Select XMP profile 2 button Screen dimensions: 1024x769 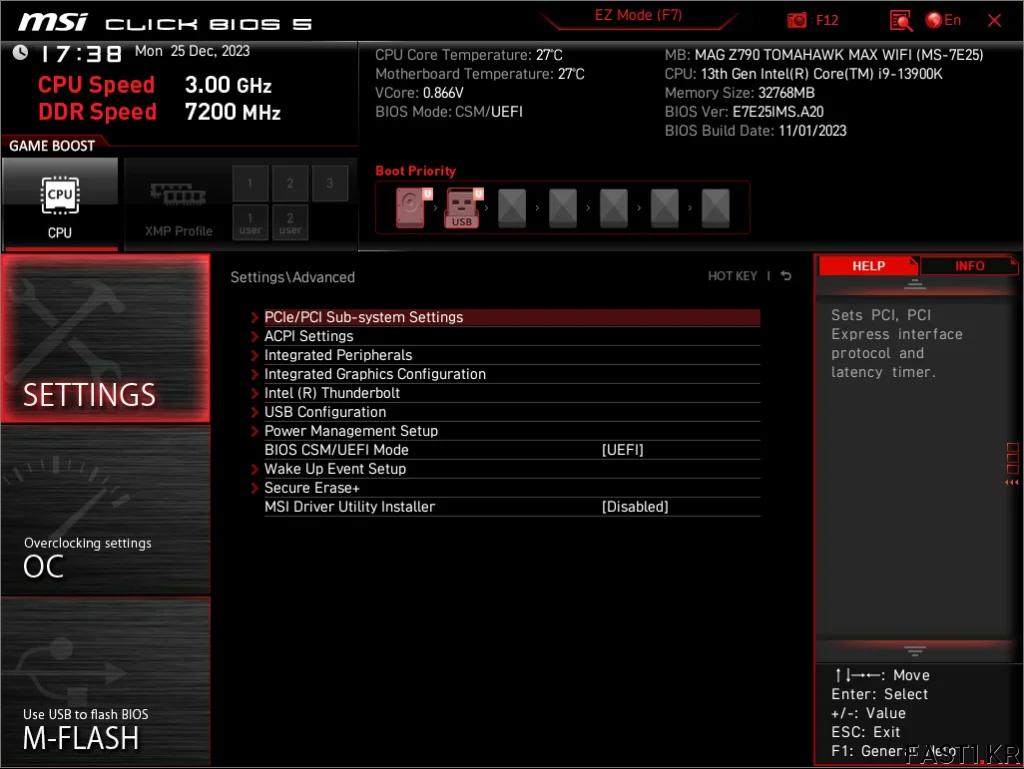[290, 183]
